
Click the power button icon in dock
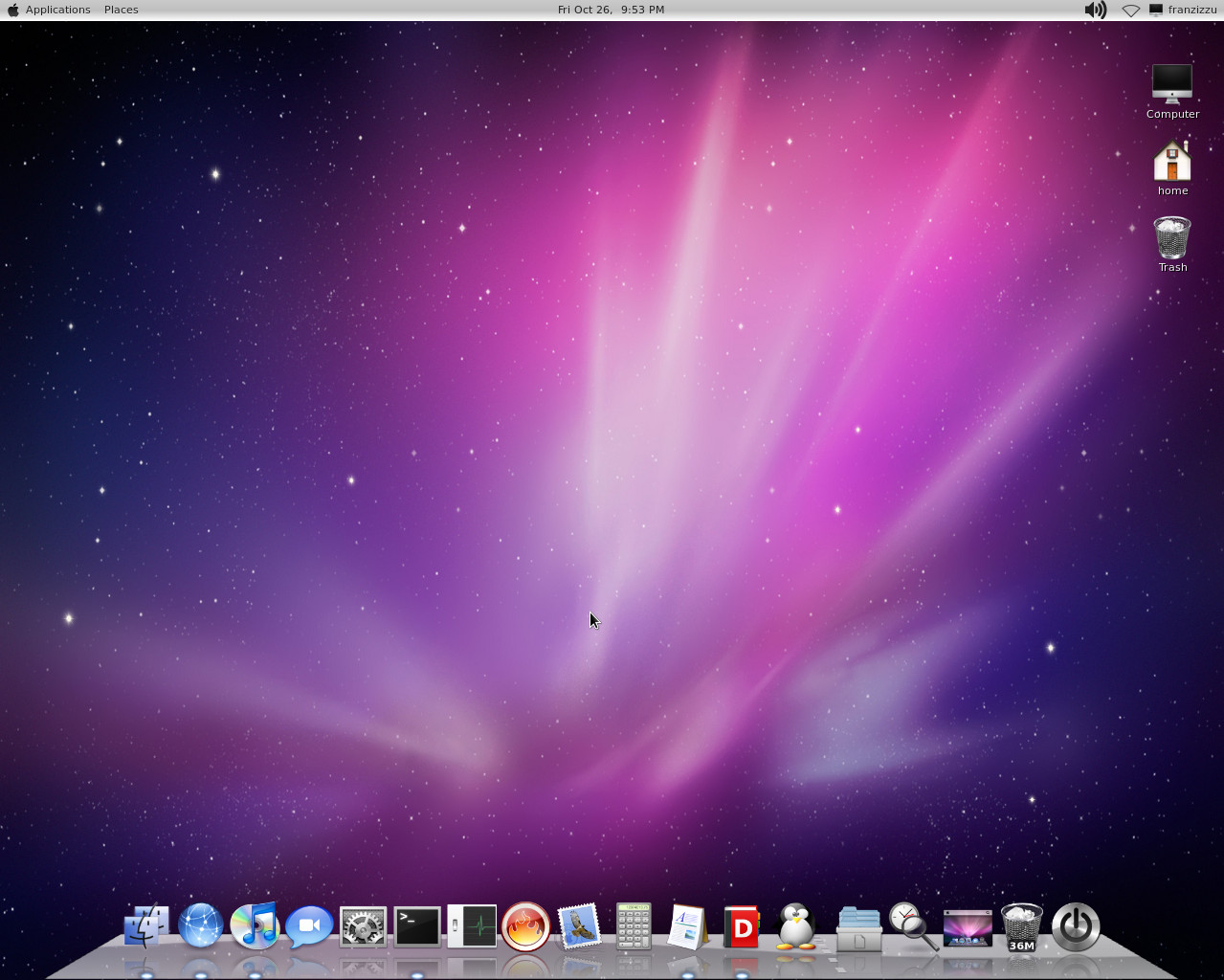pos(1076,926)
